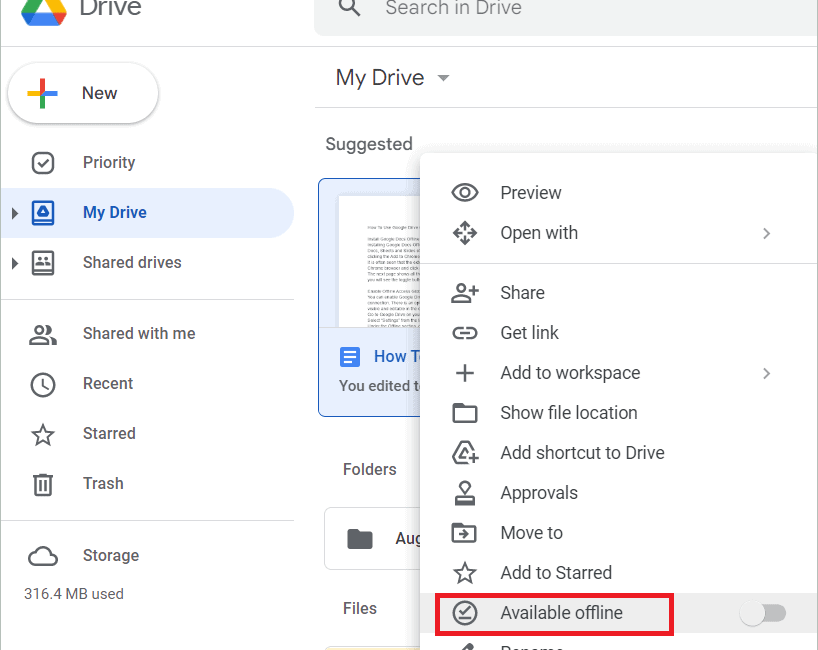Open the My Drive header dropdown arrow
The width and height of the screenshot is (818, 650).
(x=443, y=78)
